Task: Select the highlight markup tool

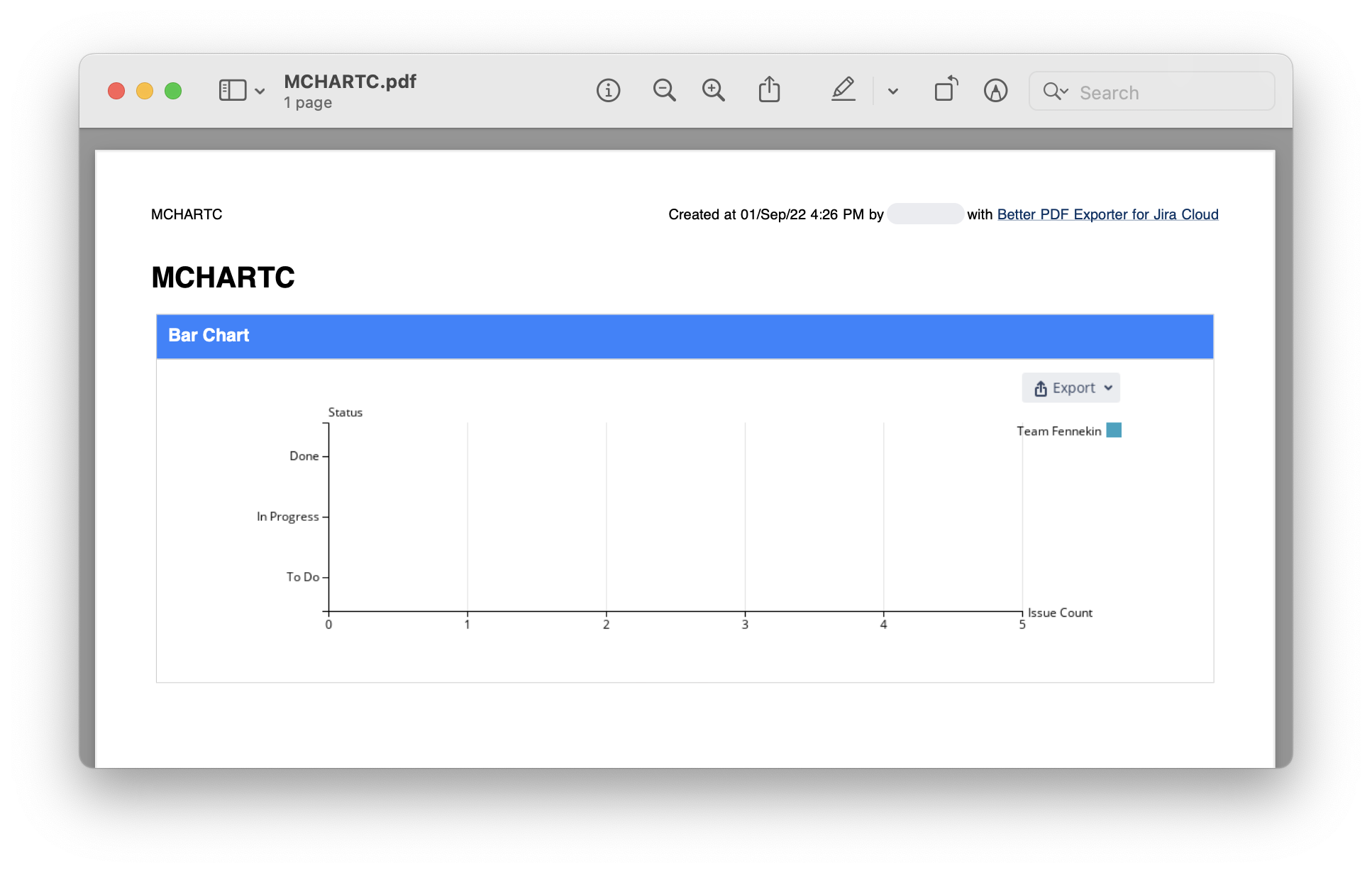Action: pyautogui.click(x=843, y=90)
